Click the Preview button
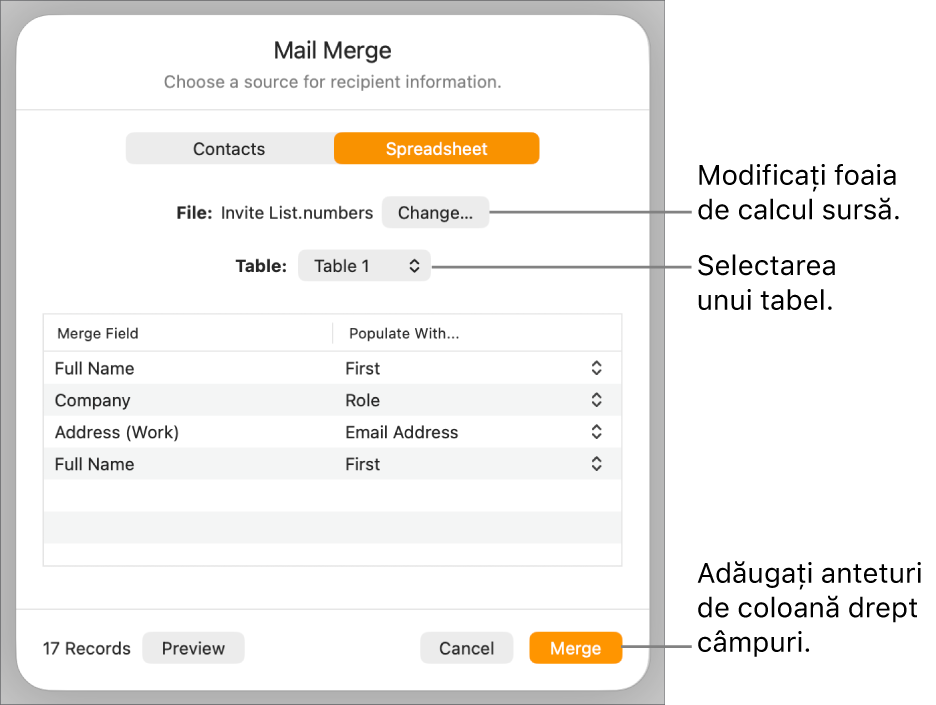 point(193,648)
